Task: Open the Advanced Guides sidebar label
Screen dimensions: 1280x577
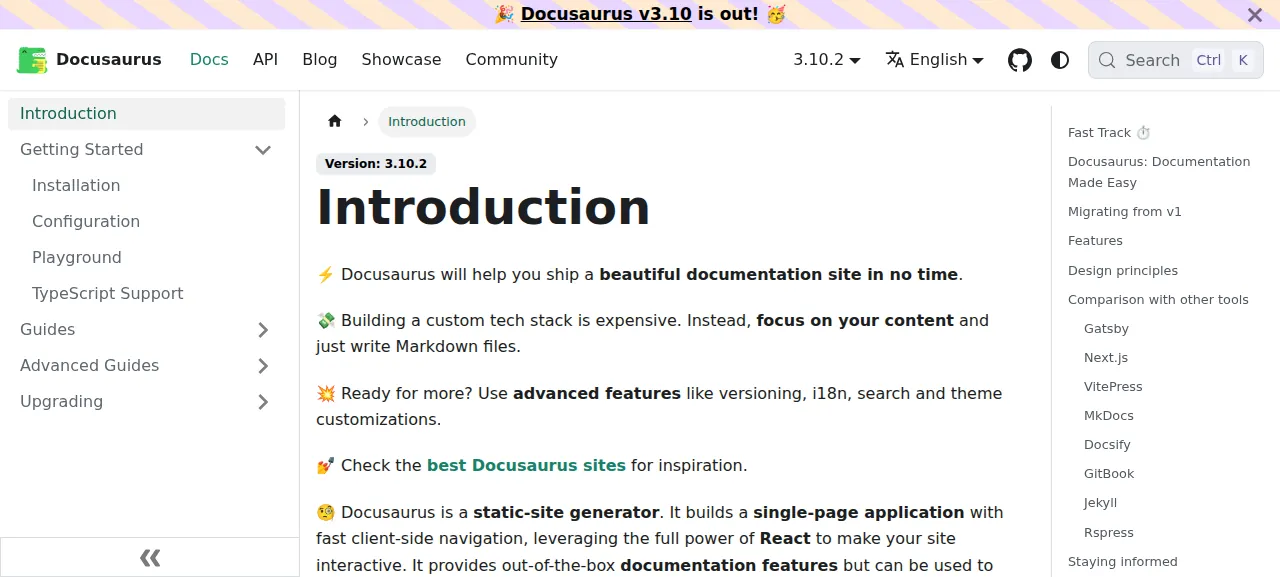Action: (90, 366)
